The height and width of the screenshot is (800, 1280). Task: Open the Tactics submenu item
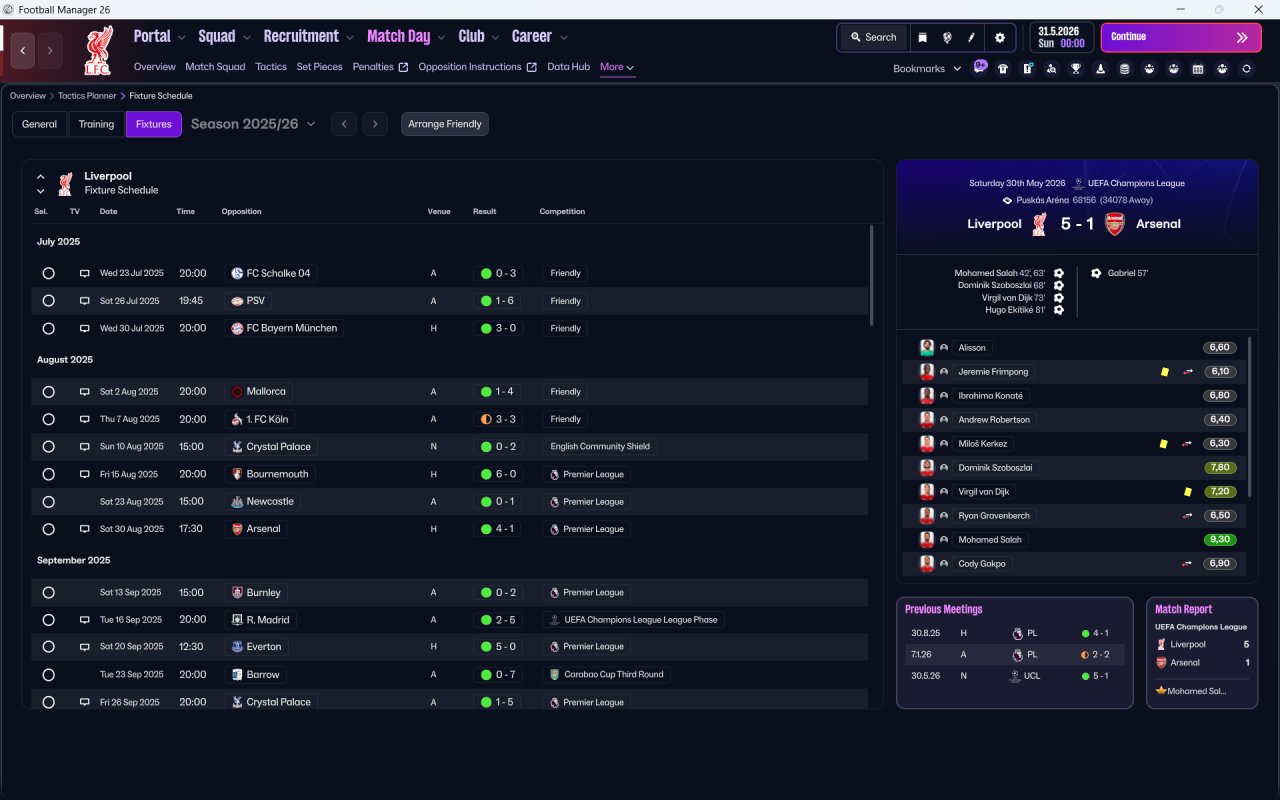(x=271, y=67)
